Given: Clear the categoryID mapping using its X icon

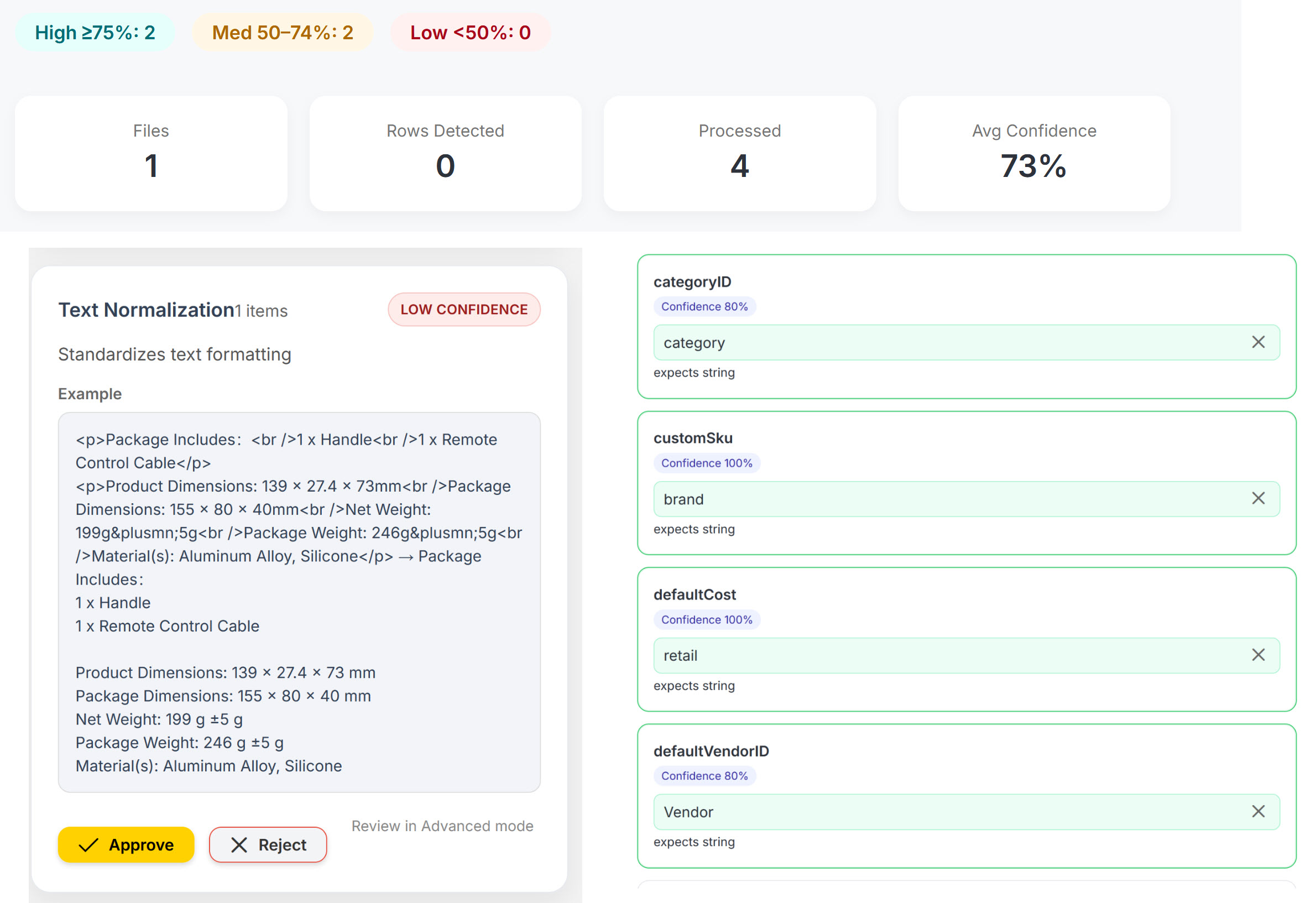Looking at the screenshot, I should click(x=1258, y=342).
